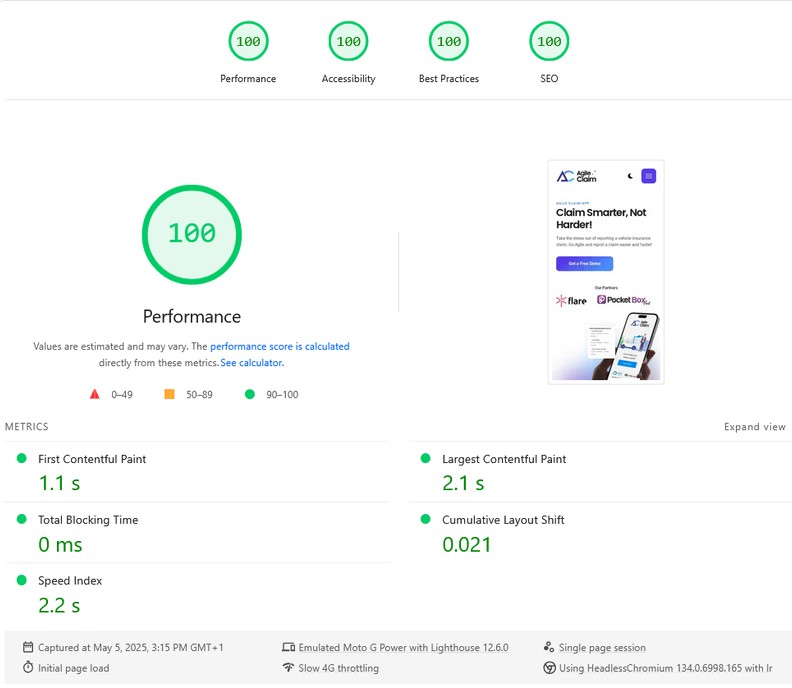
Task: Click the session icon beside Single page session
Action: pyautogui.click(x=549, y=647)
